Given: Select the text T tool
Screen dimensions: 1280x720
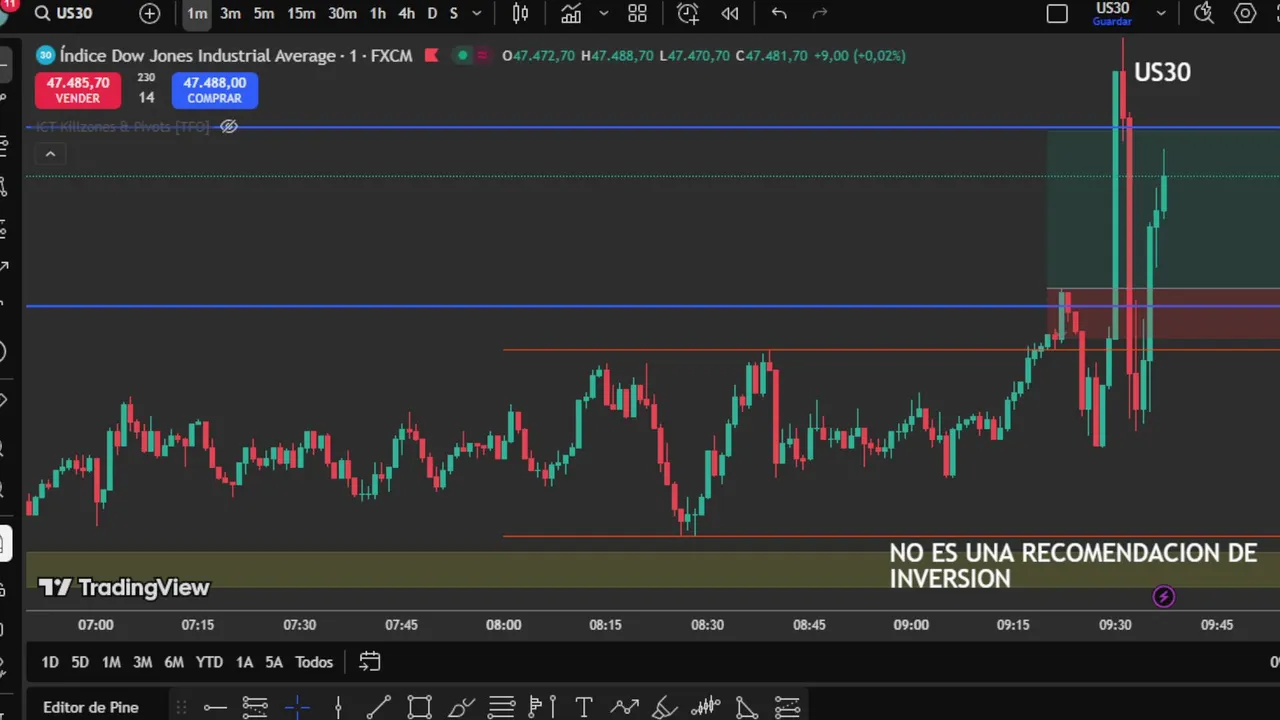Looking at the screenshot, I should [584, 707].
